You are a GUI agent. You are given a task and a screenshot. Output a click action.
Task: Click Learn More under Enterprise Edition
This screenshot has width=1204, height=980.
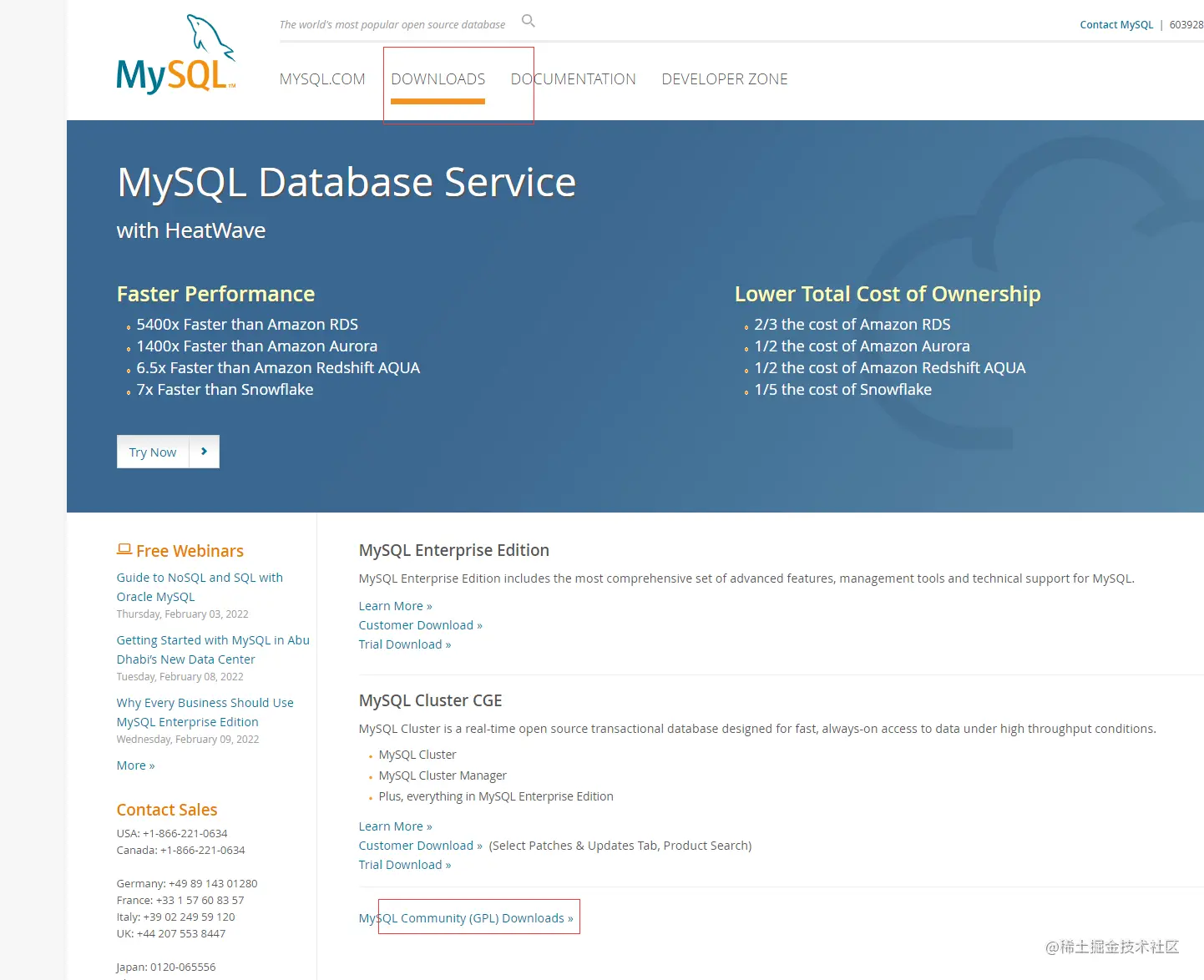click(x=396, y=606)
